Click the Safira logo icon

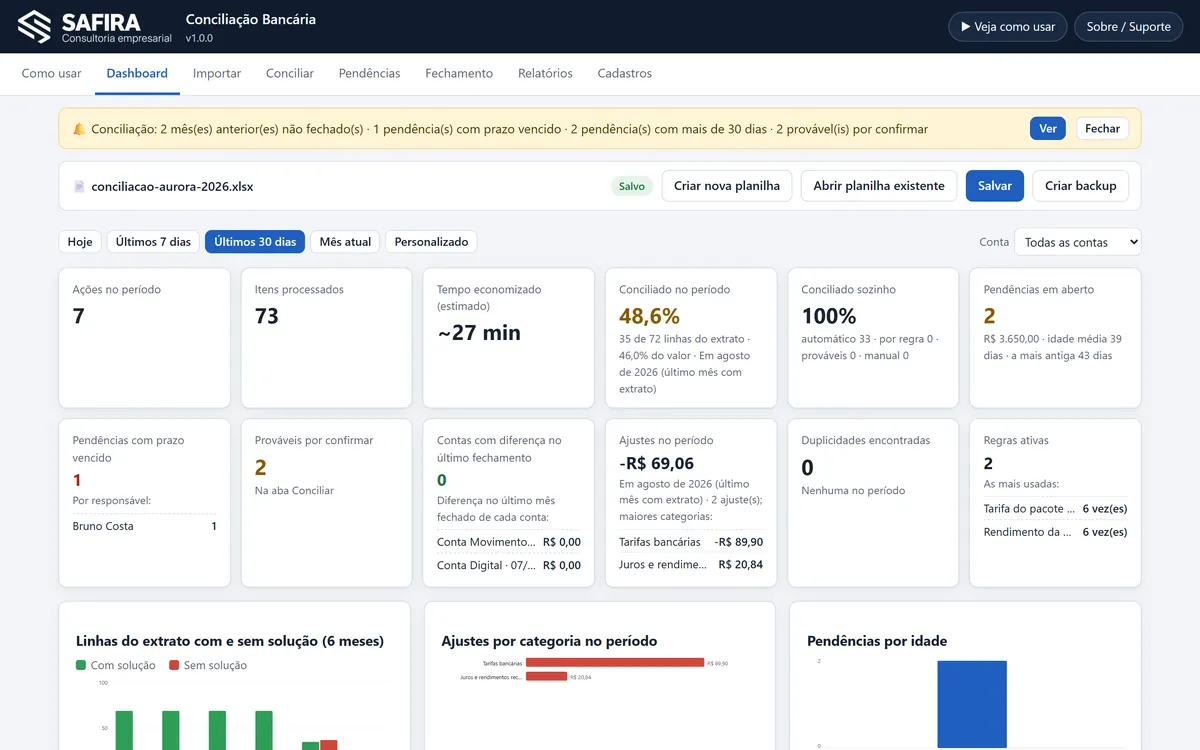[34, 27]
